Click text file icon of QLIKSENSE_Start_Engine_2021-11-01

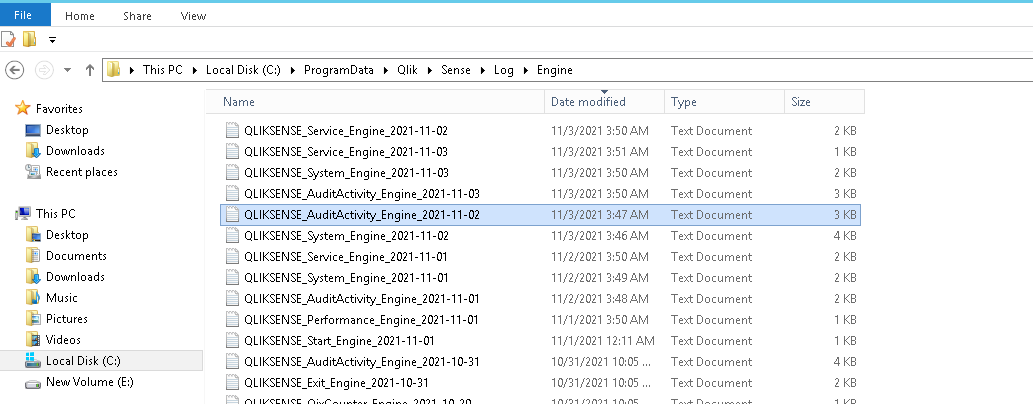click(231, 341)
